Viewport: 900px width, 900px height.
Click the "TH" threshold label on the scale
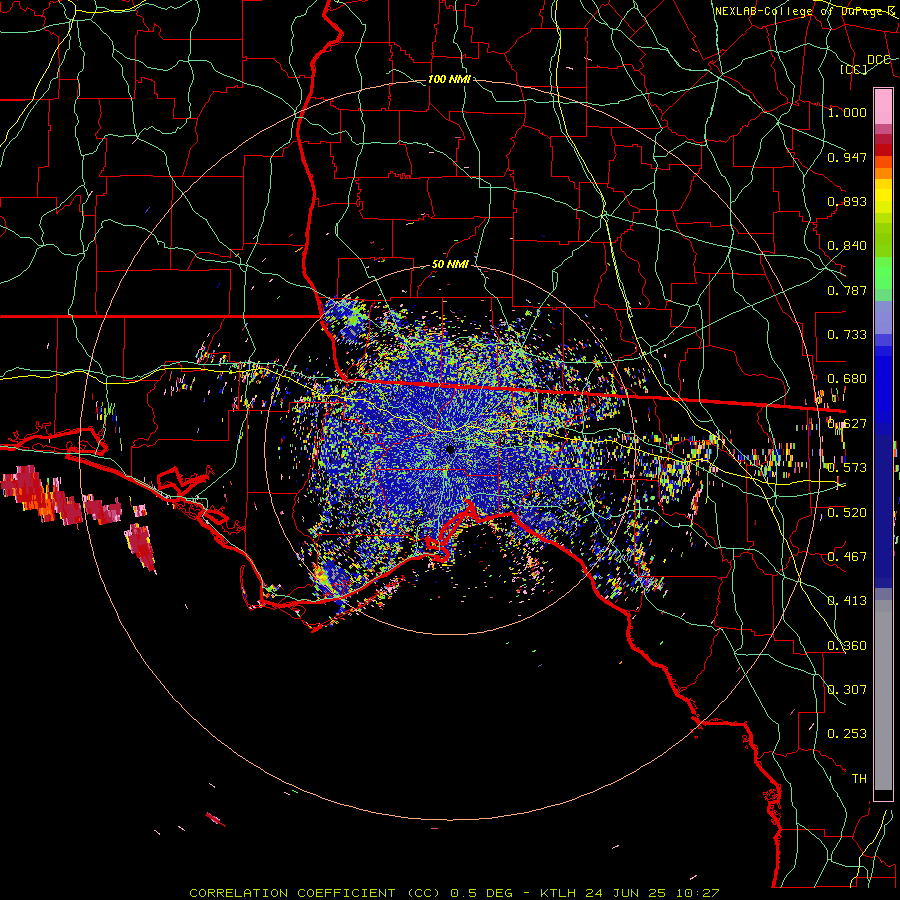pyautogui.click(x=859, y=779)
